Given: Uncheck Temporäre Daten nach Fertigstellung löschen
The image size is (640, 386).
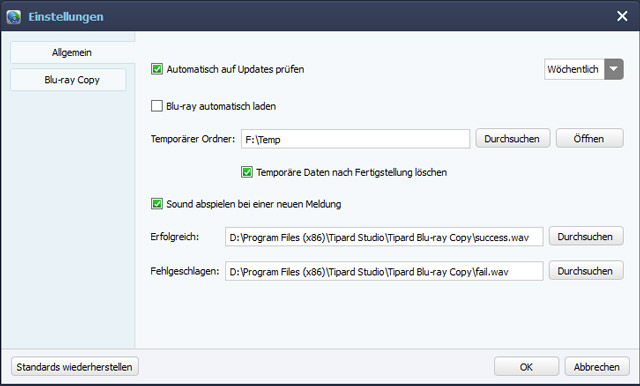Looking at the screenshot, I should (x=247, y=172).
